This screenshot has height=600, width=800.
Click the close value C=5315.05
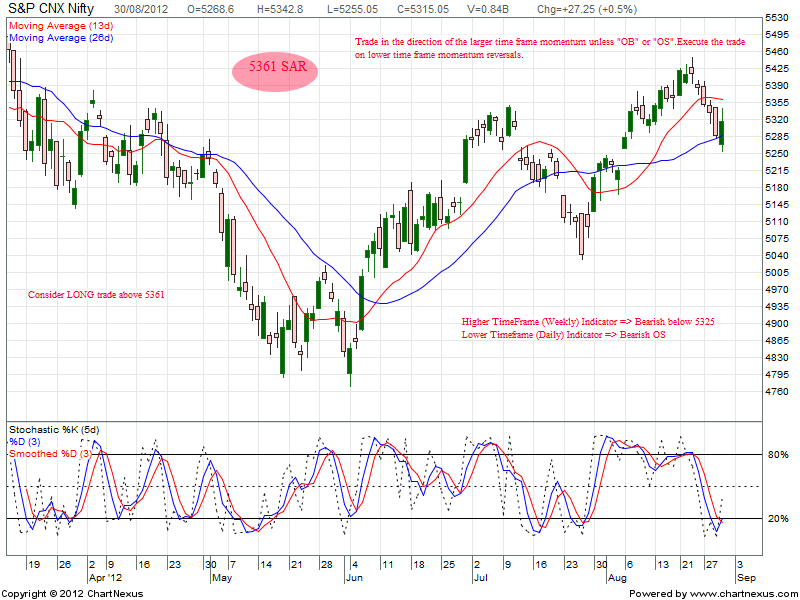(424, 9)
